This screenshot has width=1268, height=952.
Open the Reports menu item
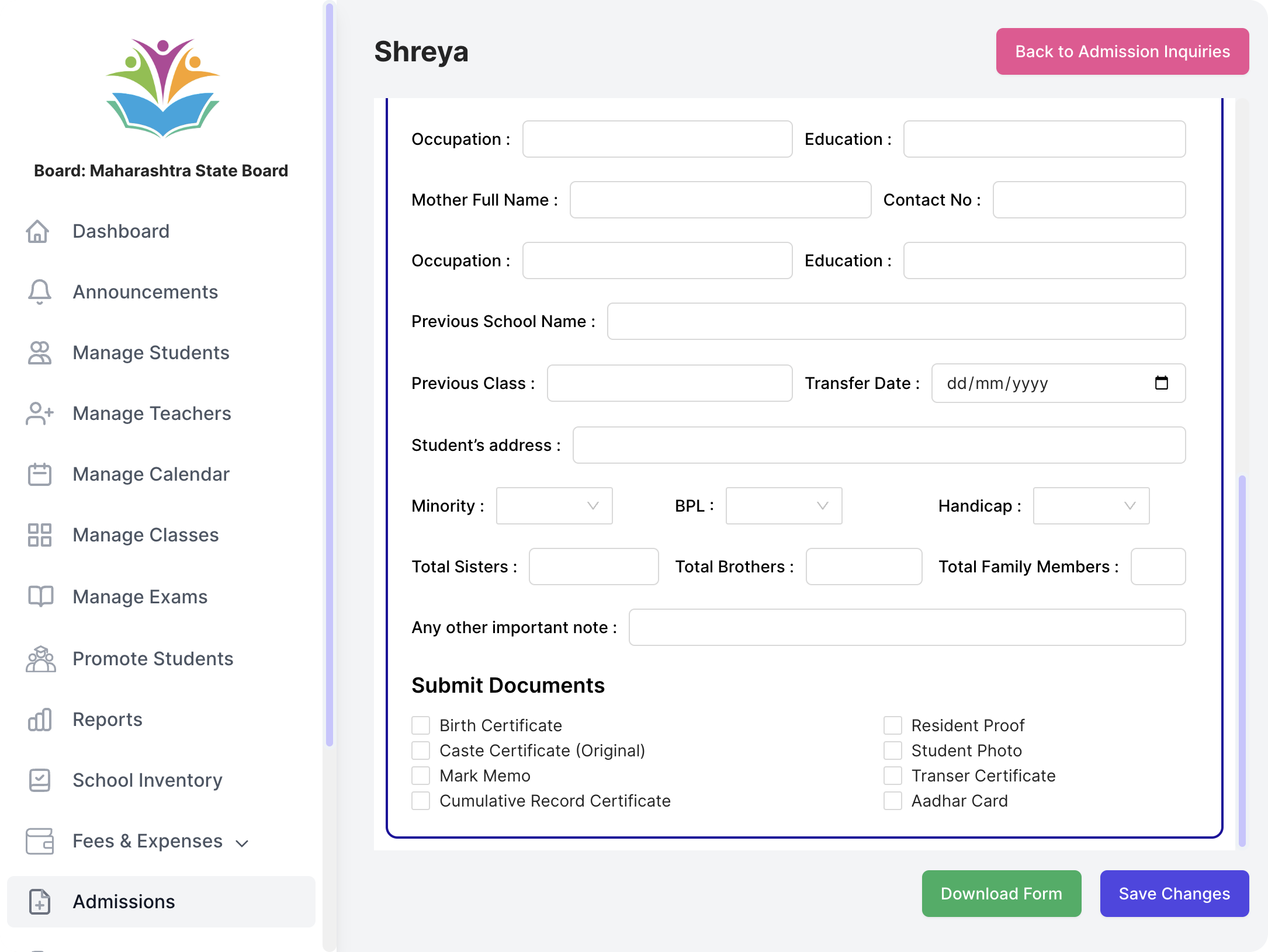[x=161, y=720]
